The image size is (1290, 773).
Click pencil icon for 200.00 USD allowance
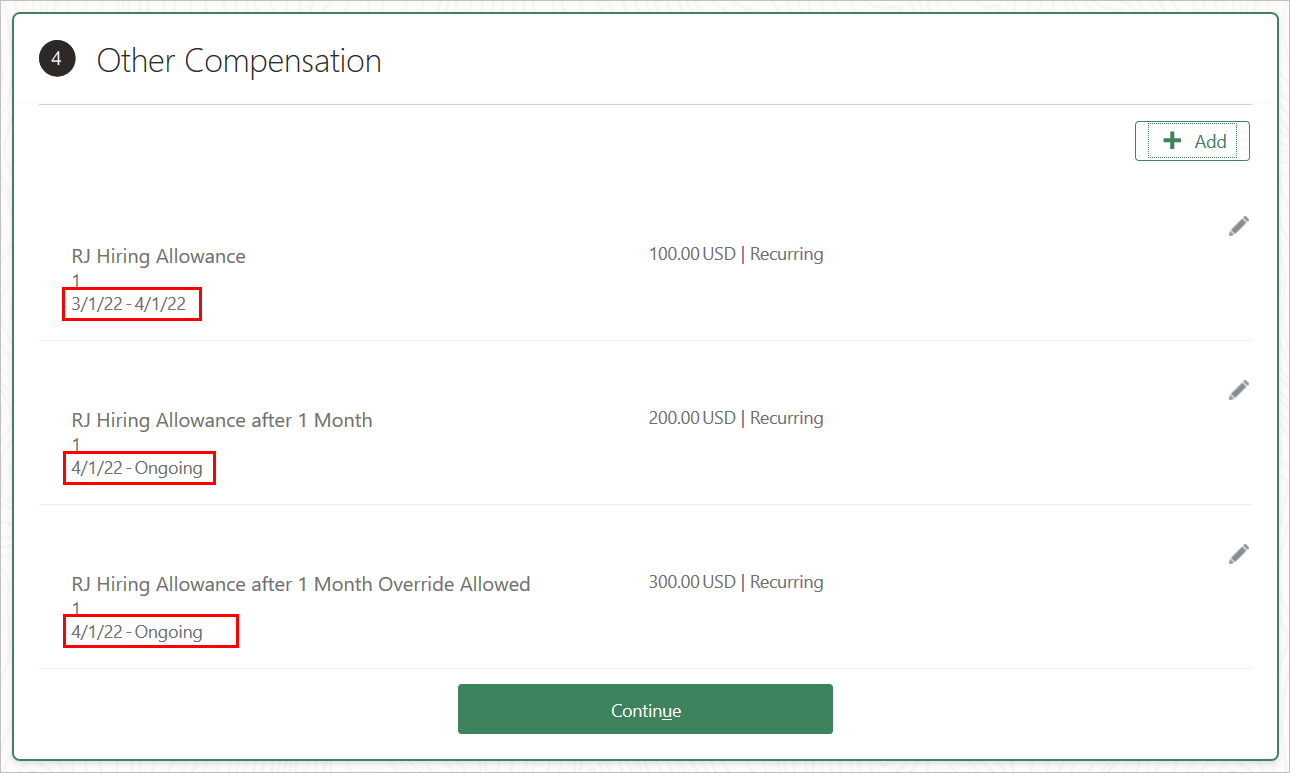click(1238, 390)
